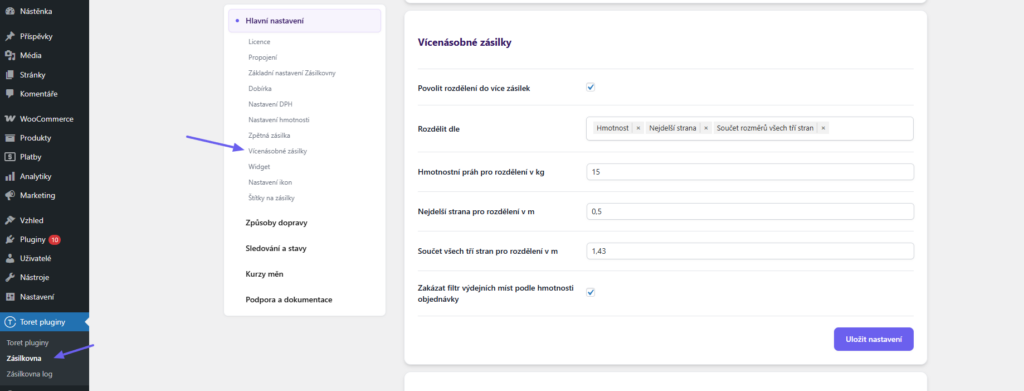Screen dimensions: 1024x391
Task: Click the Komentáře speech bubble icon
Action: point(10,93)
